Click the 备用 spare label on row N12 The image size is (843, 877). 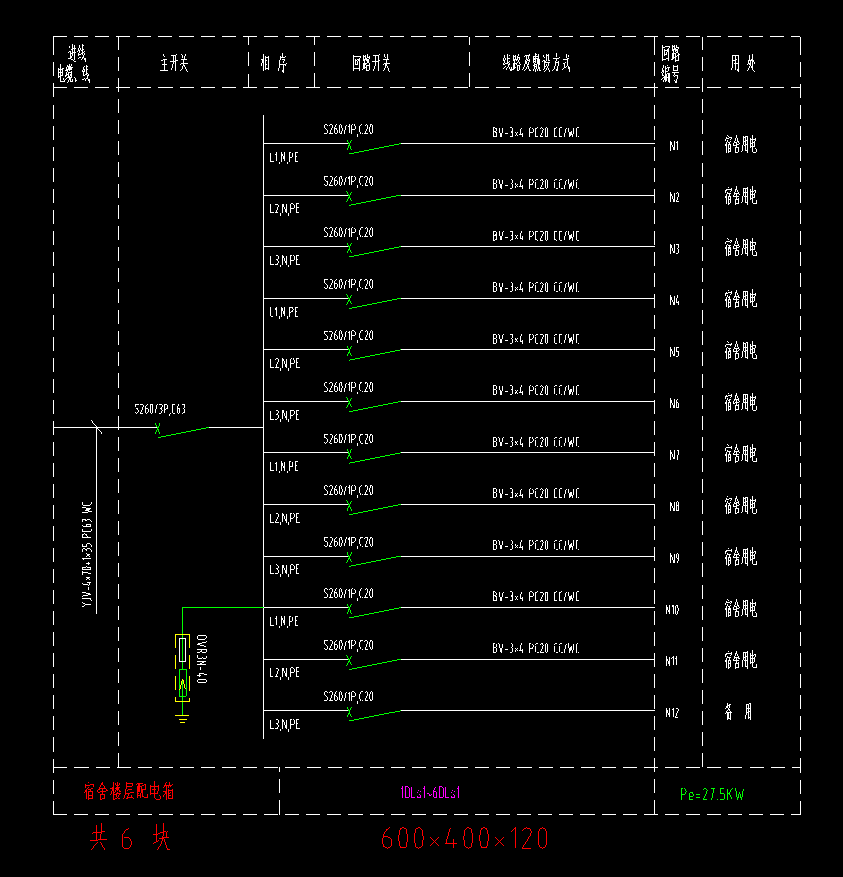[x=738, y=711]
